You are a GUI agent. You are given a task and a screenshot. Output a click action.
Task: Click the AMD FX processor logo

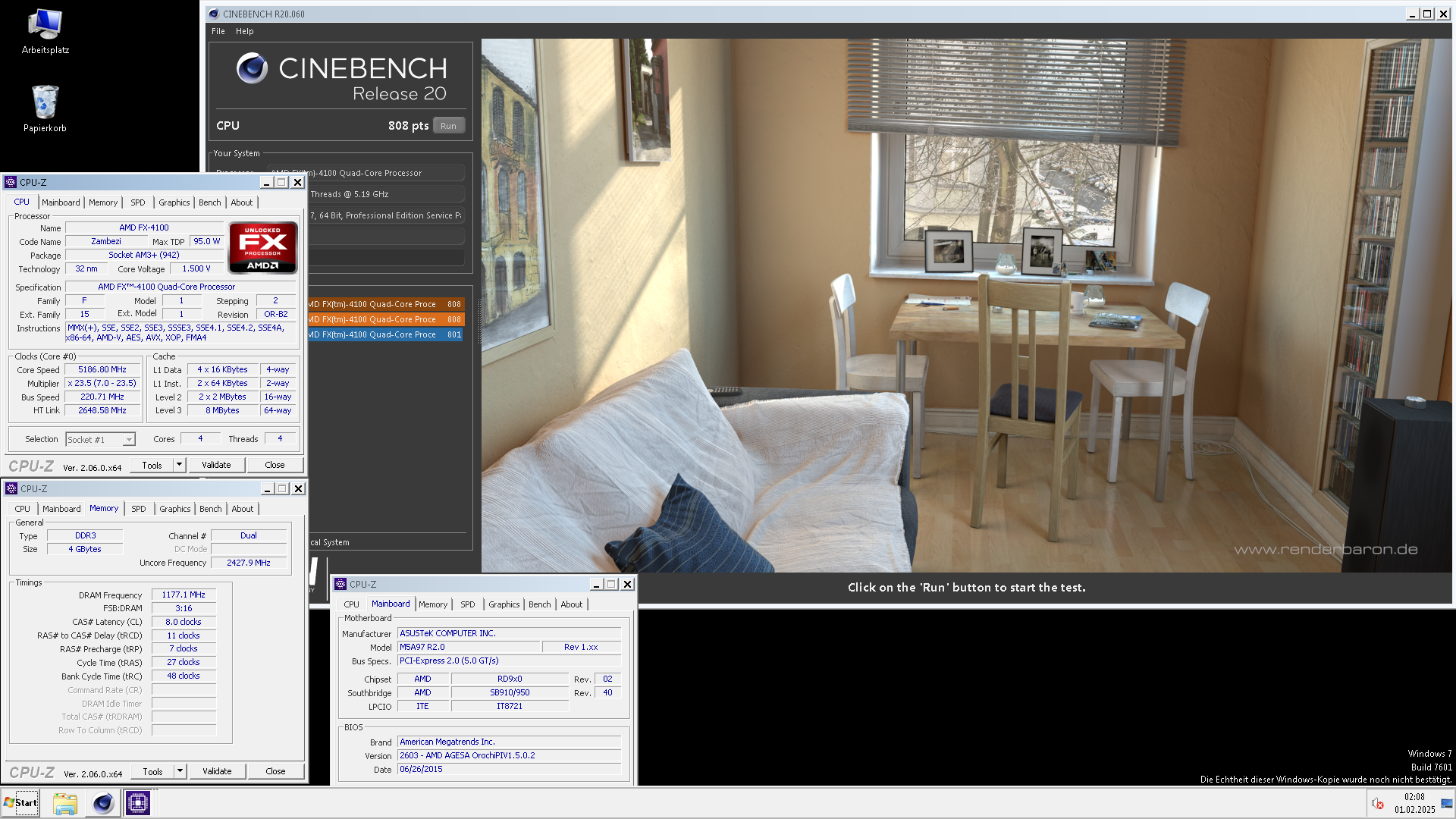tap(263, 247)
